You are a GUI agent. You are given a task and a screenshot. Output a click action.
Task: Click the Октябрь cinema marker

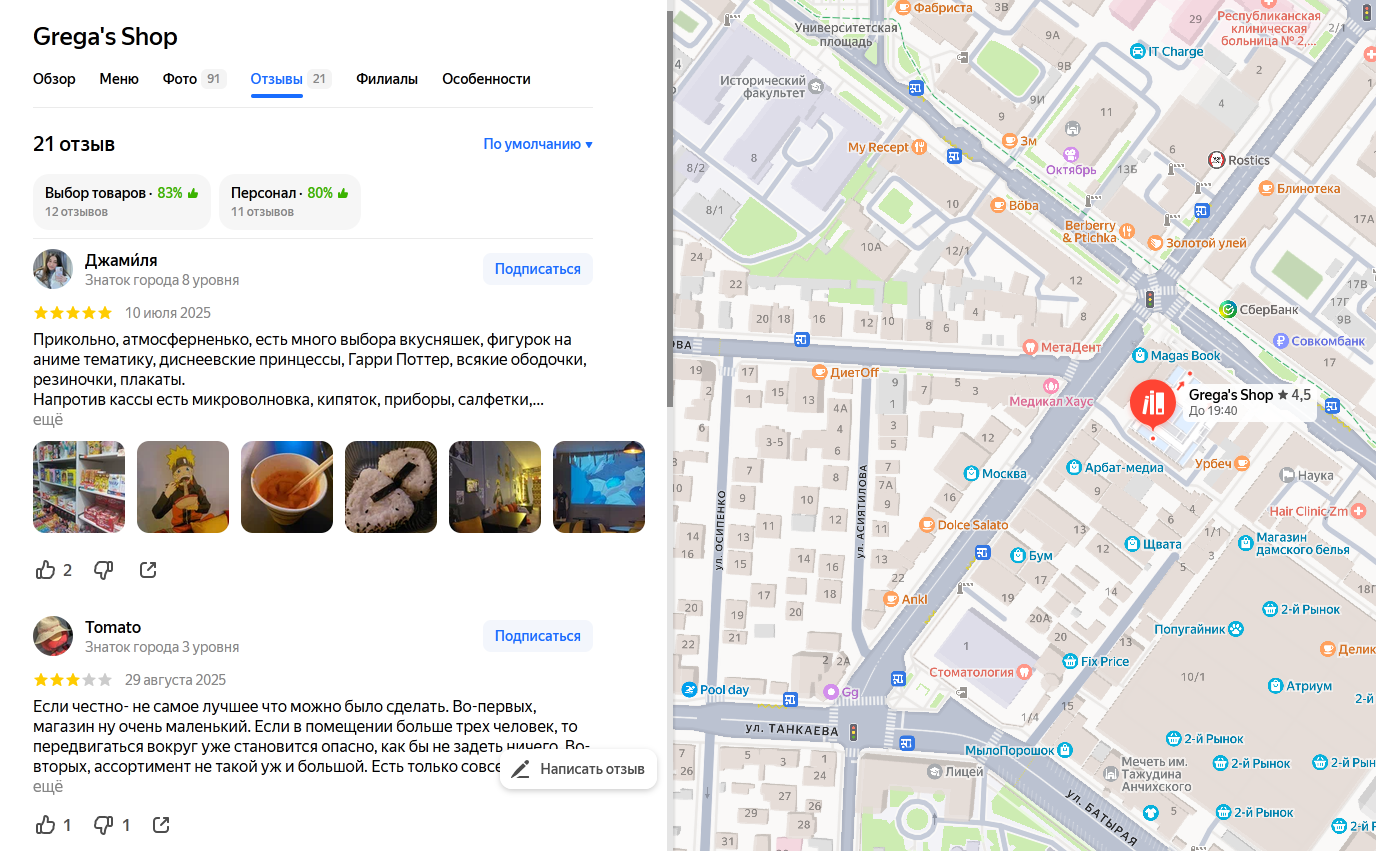point(1071,154)
